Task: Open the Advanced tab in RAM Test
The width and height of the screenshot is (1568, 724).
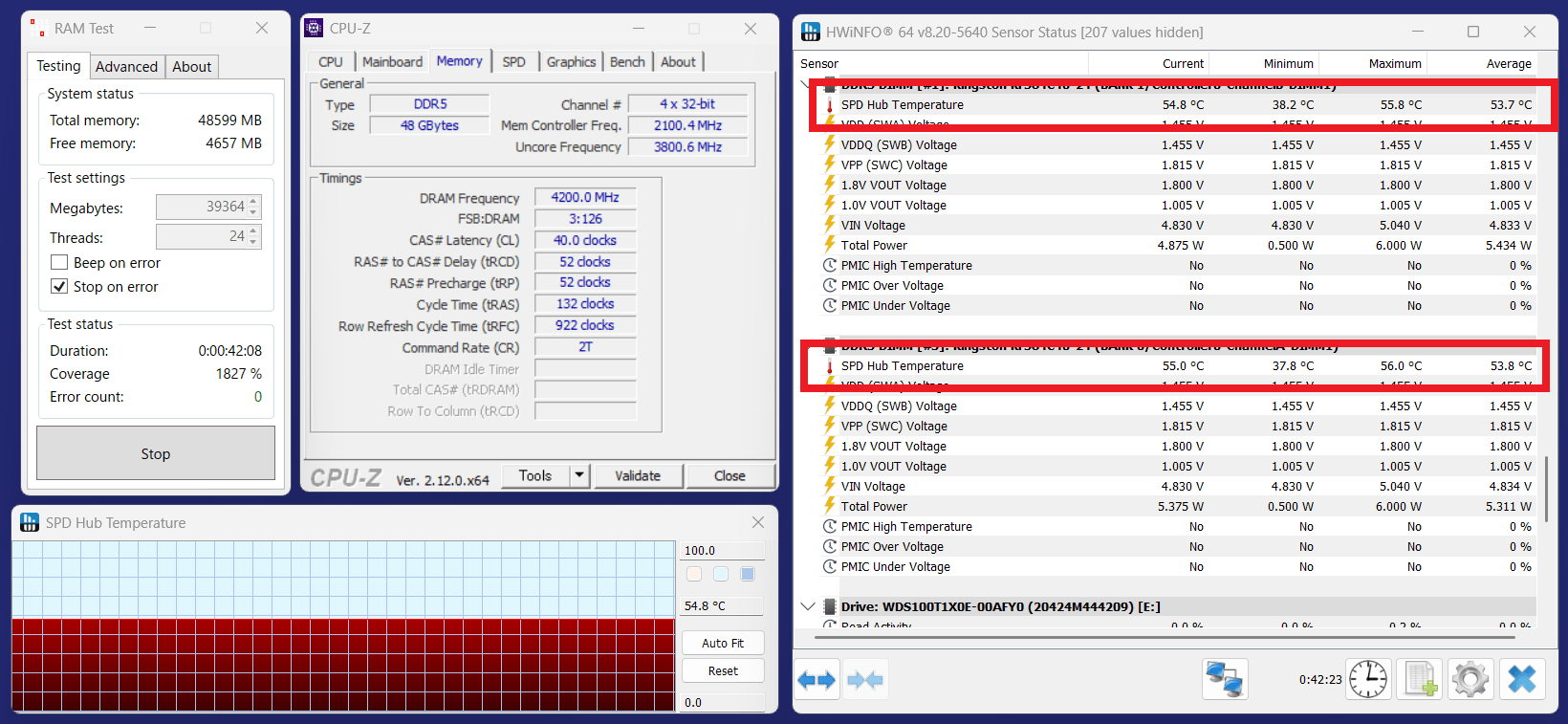Action: 126,67
